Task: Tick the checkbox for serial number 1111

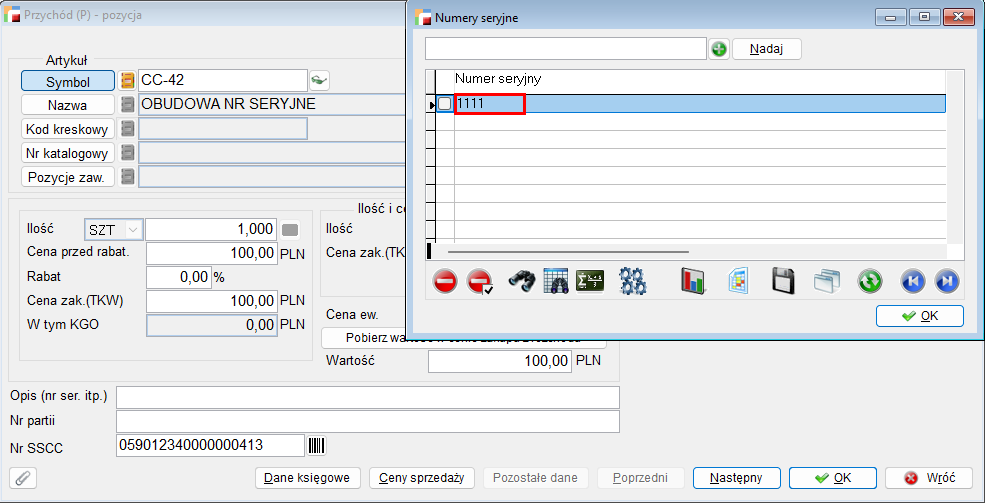Action: 445,104
